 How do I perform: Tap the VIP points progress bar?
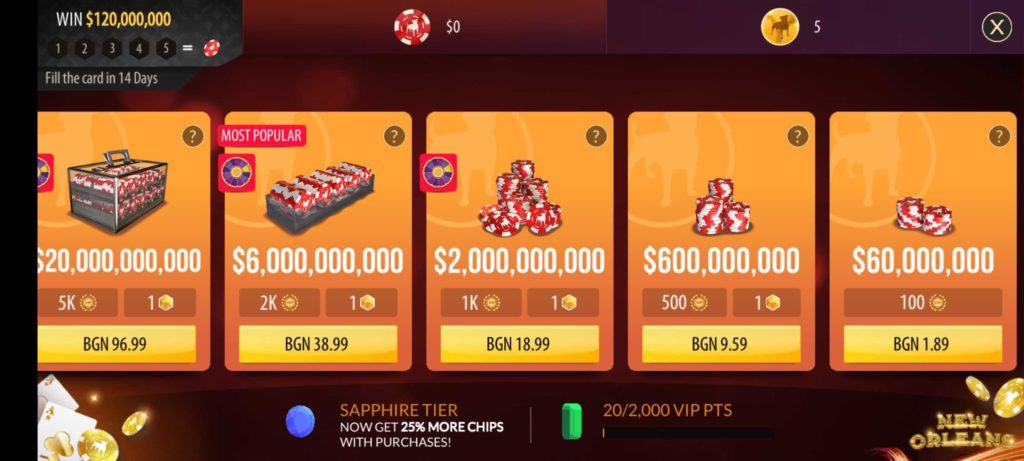[688, 432]
